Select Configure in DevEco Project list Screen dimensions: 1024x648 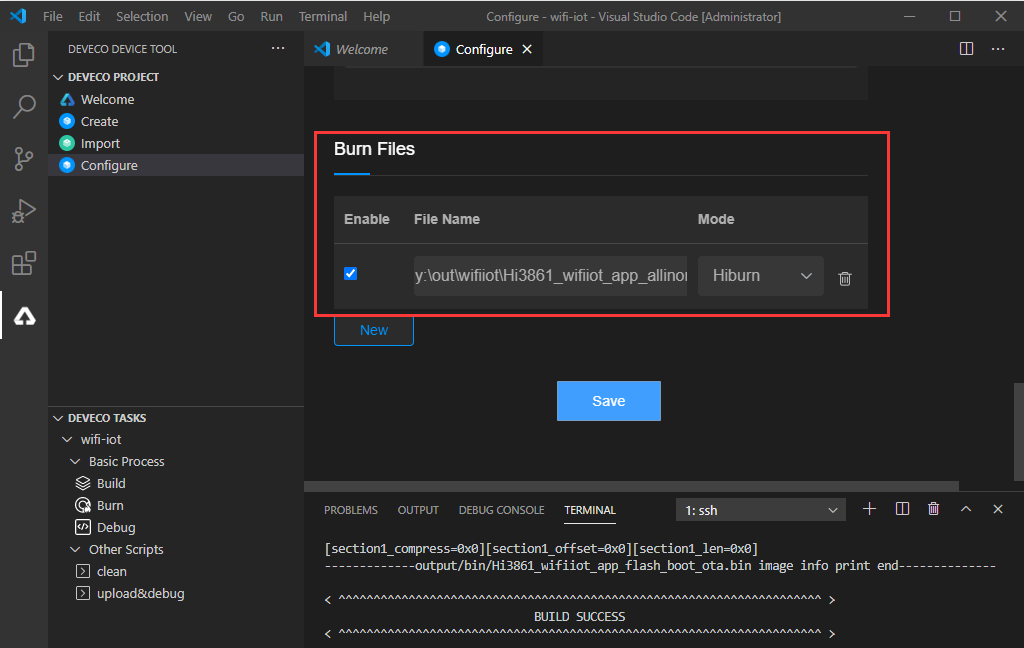176,165
